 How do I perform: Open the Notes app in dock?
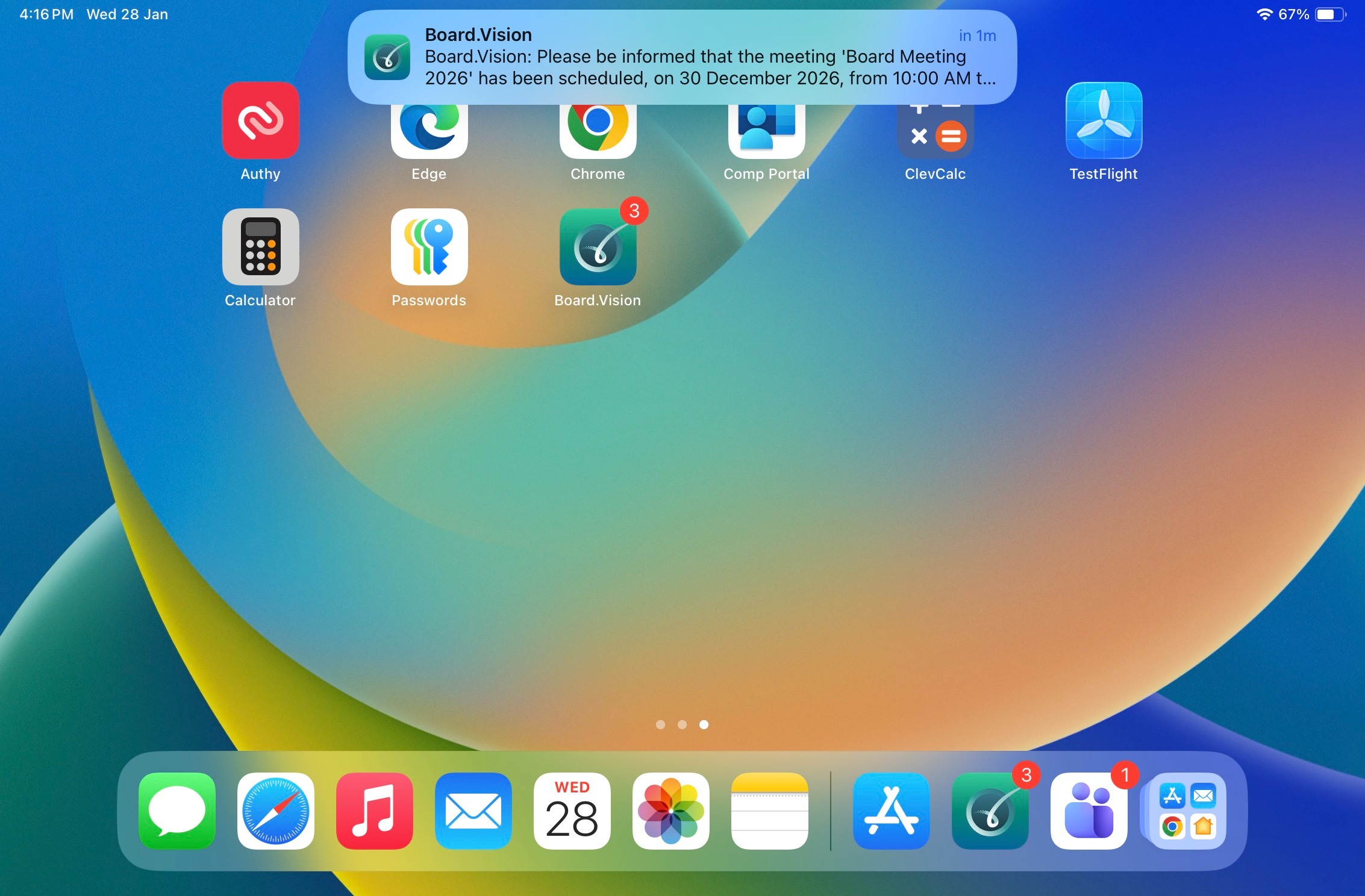point(769,810)
